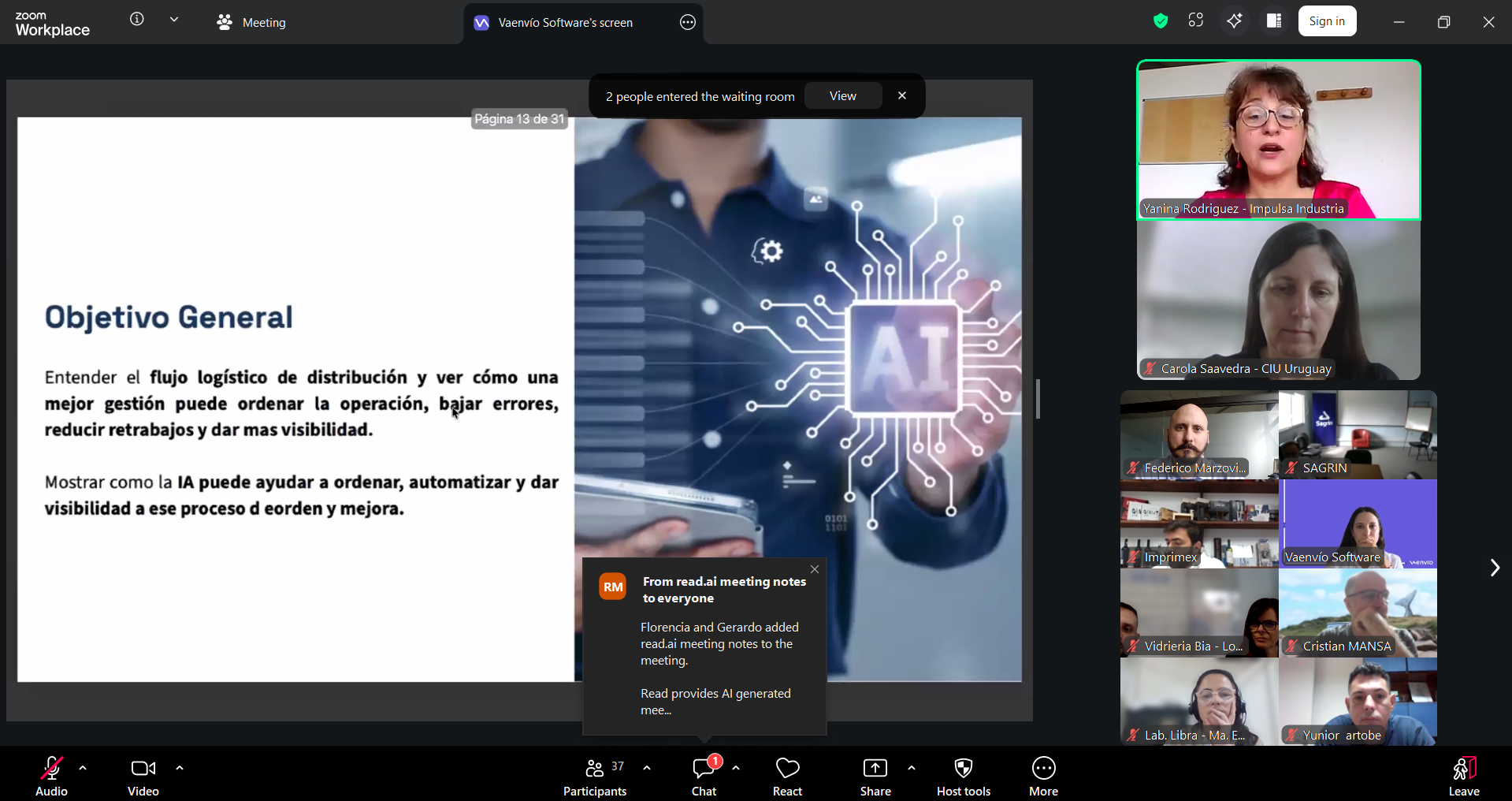Expand the share options arrow
Image resolution: width=1512 pixels, height=801 pixels.
click(912, 768)
